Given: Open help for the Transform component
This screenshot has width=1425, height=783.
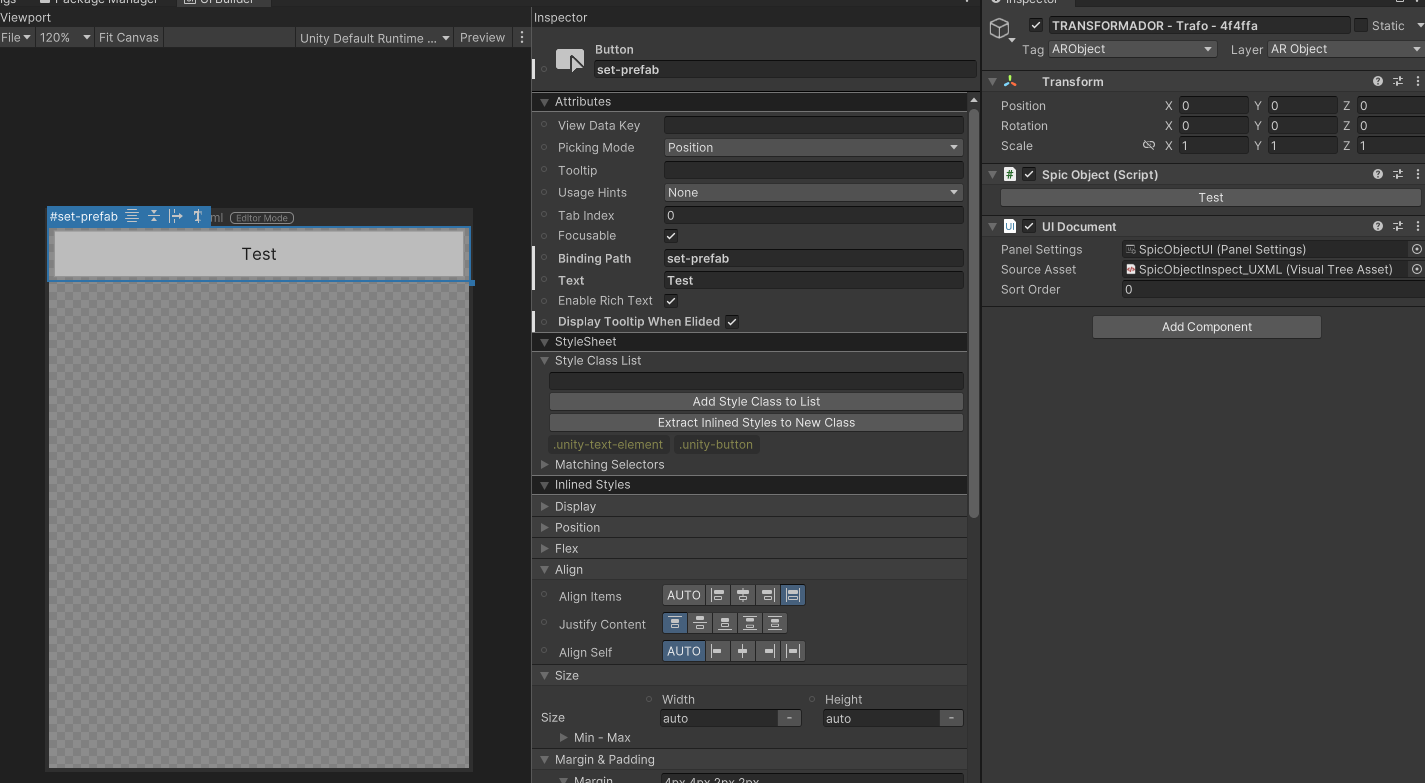Looking at the screenshot, I should pyautogui.click(x=1378, y=82).
